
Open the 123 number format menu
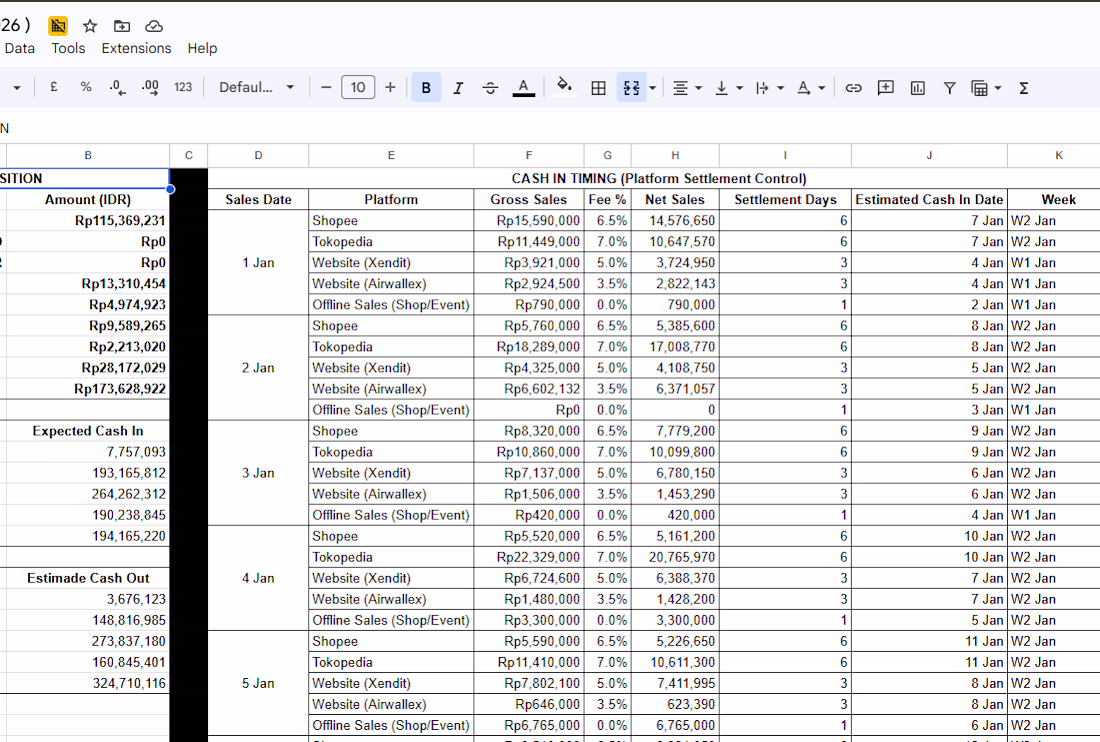(x=183, y=87)
